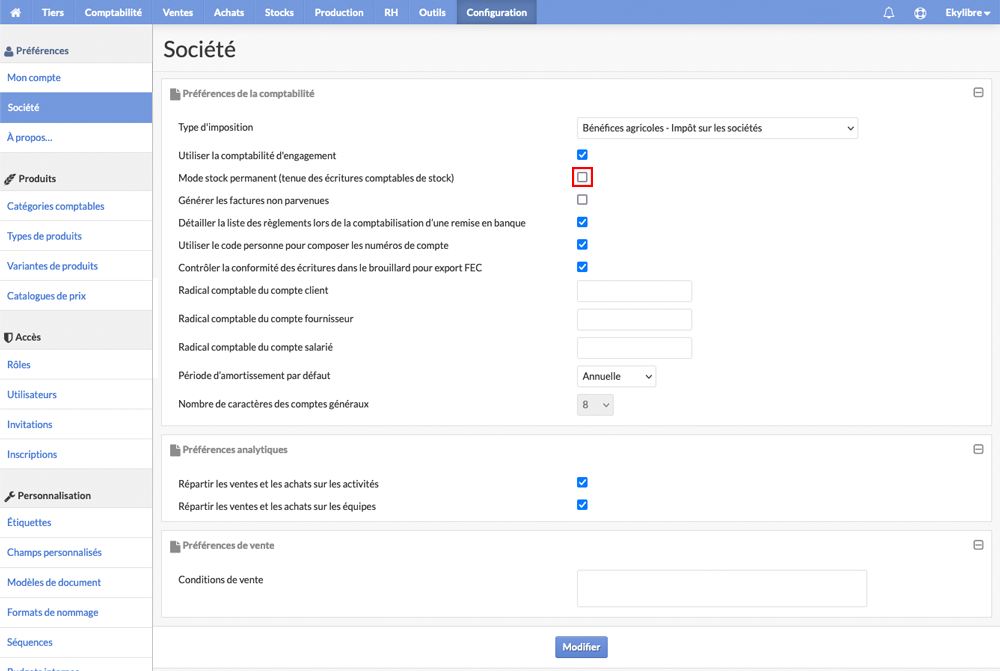Open Mon compte in sidebar
This screenshot has height=671, width=1000.
pyautogui.click(x=76, y=78)
